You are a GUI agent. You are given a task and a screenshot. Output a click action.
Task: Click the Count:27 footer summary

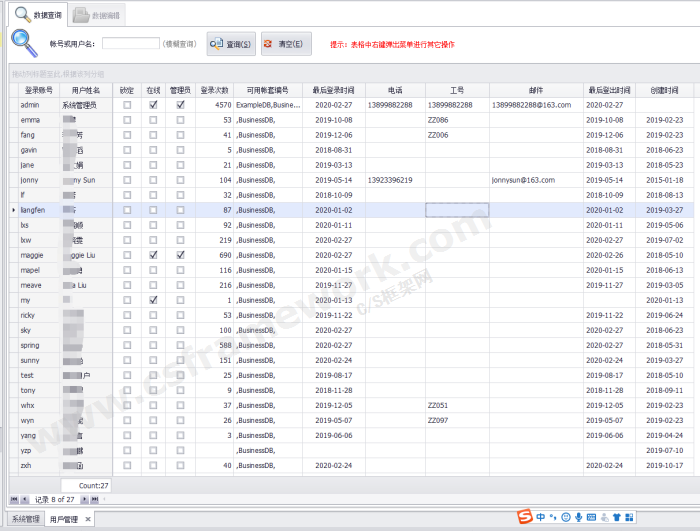point(86,485)
